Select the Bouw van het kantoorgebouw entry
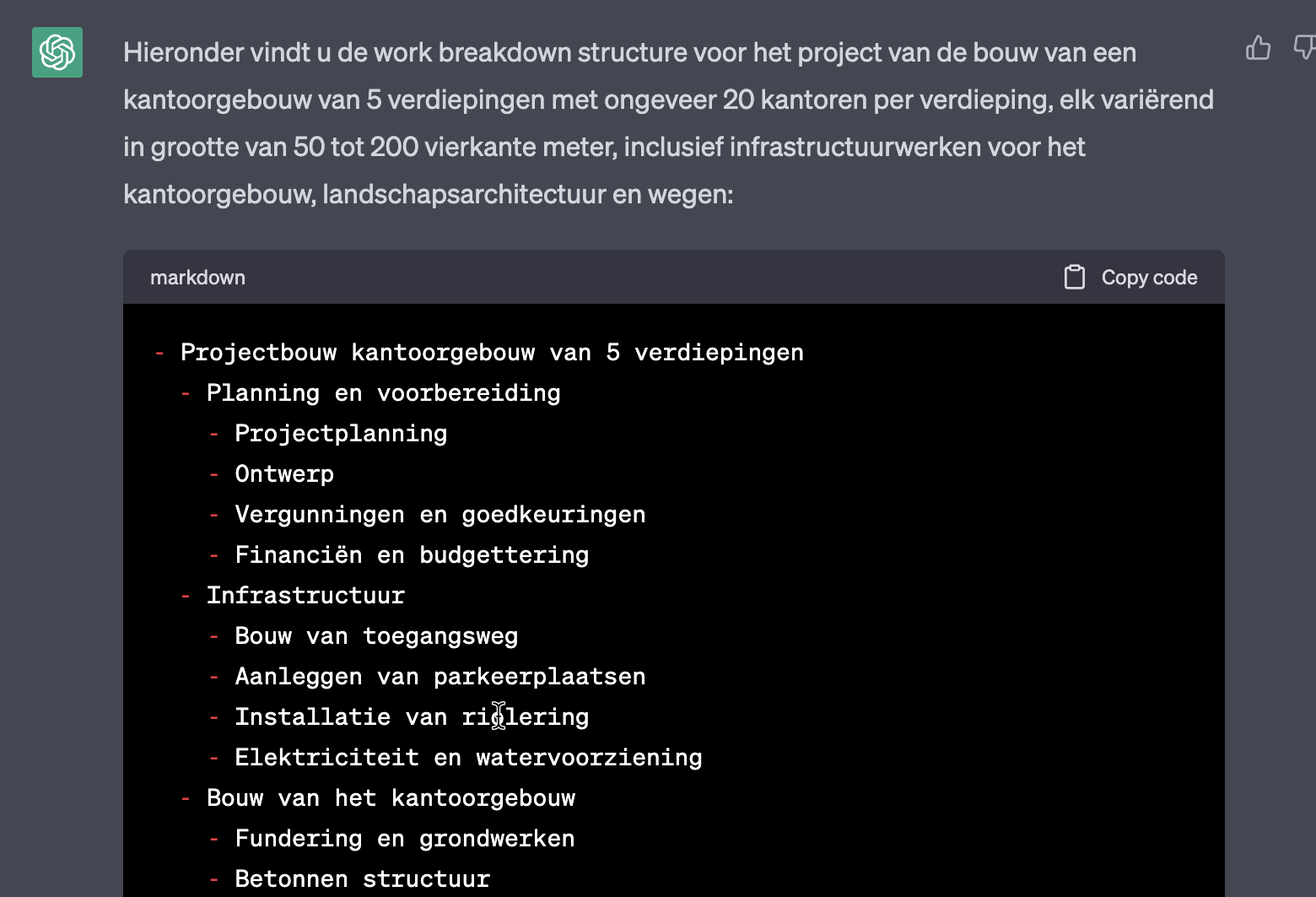 [x=391, y=797]
